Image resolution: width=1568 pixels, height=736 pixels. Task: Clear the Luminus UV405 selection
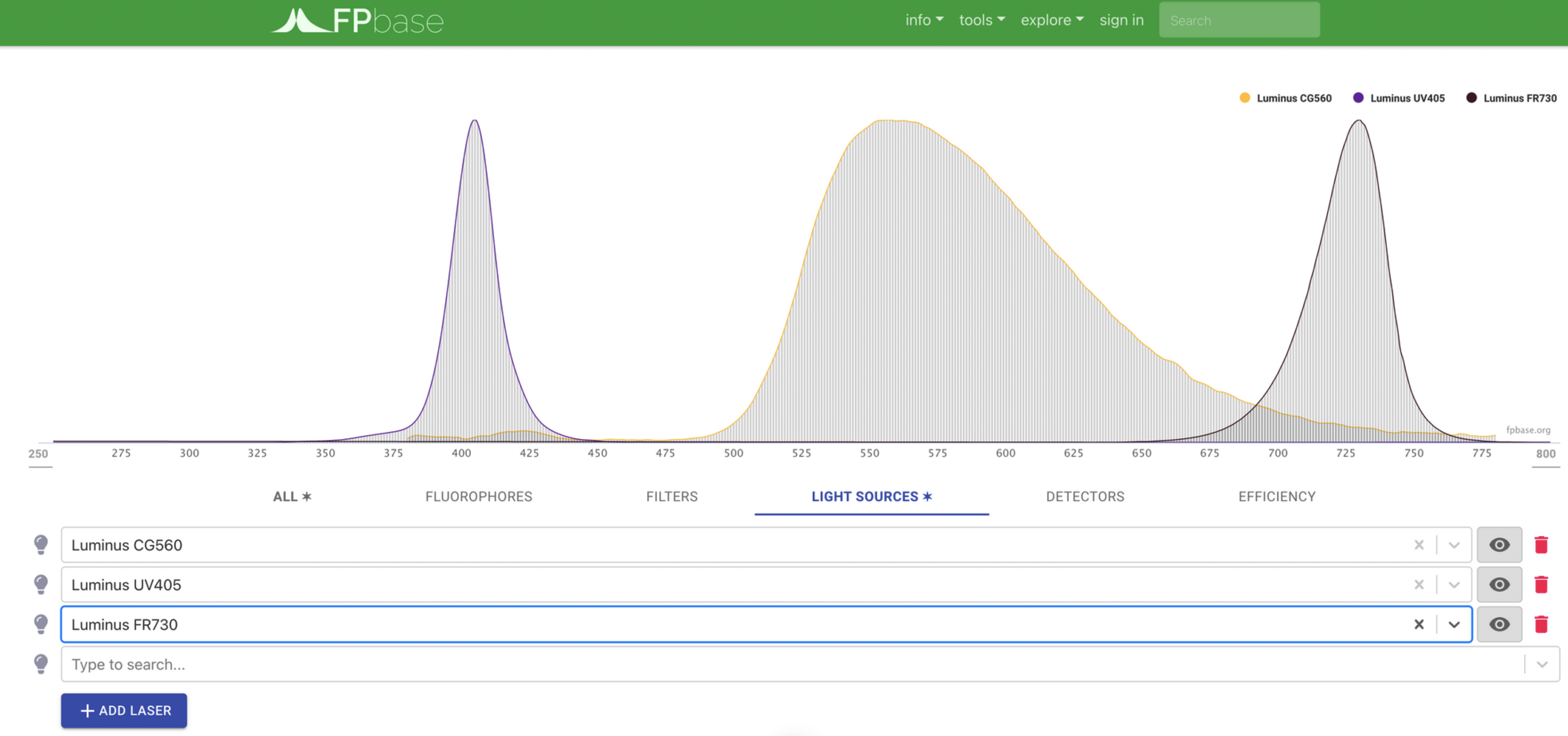click(1419, 584)
